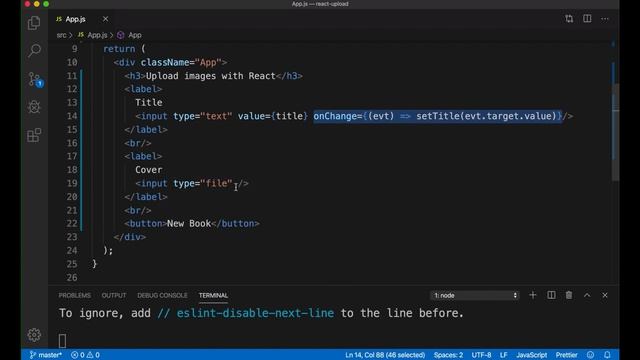This screenshot has height=360, width=640.
Task: Click the feedback smiley icon
Action: 591,355
